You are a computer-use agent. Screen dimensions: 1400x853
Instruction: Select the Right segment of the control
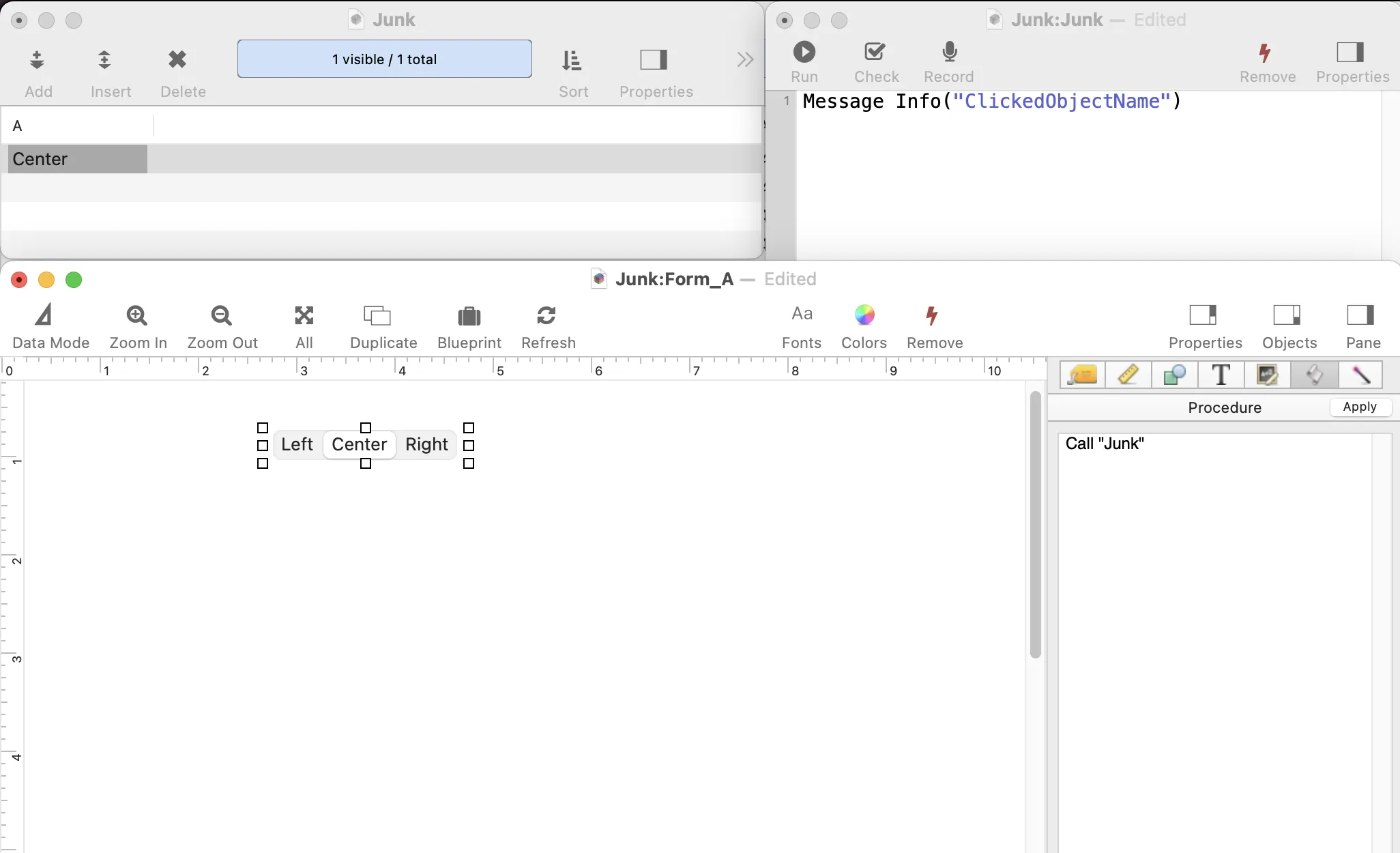(426, 444)
